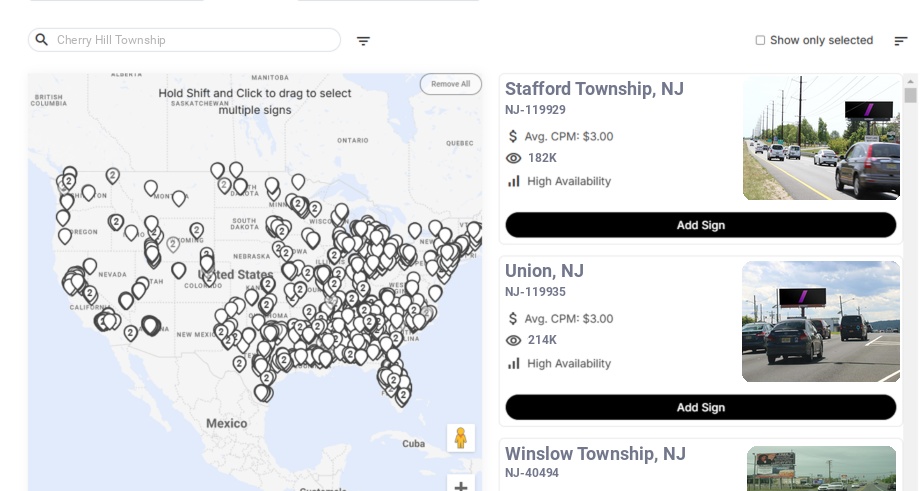Click Stafford Township CPM dollar icon
Screen dimensions: 920x491
coord(513,136)
